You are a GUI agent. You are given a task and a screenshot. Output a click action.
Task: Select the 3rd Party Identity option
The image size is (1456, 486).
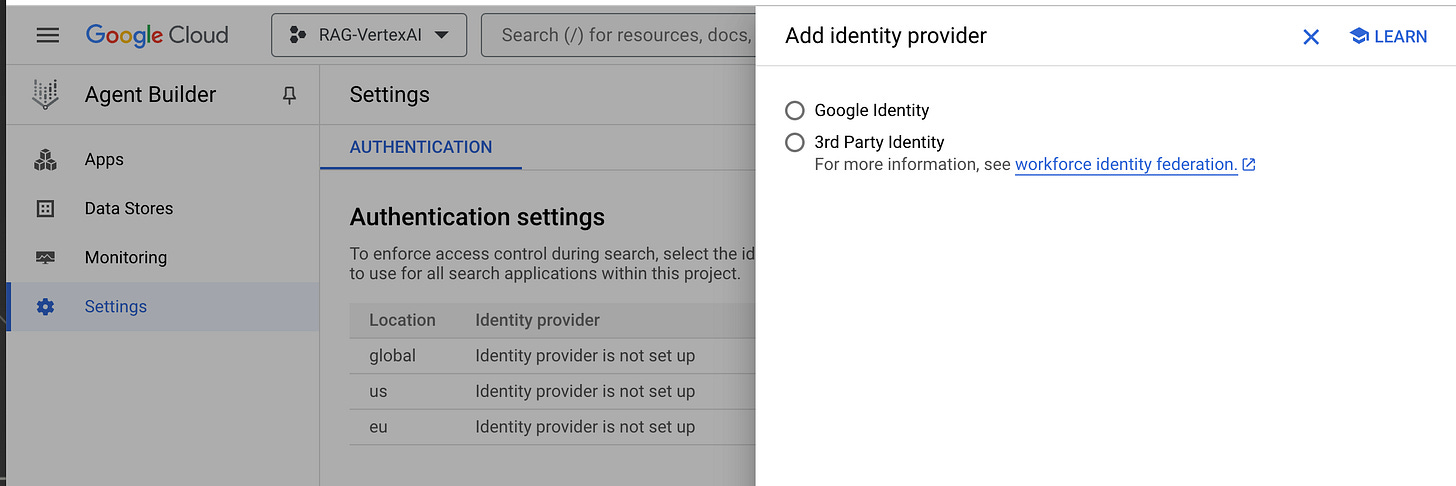coord(795,142)
